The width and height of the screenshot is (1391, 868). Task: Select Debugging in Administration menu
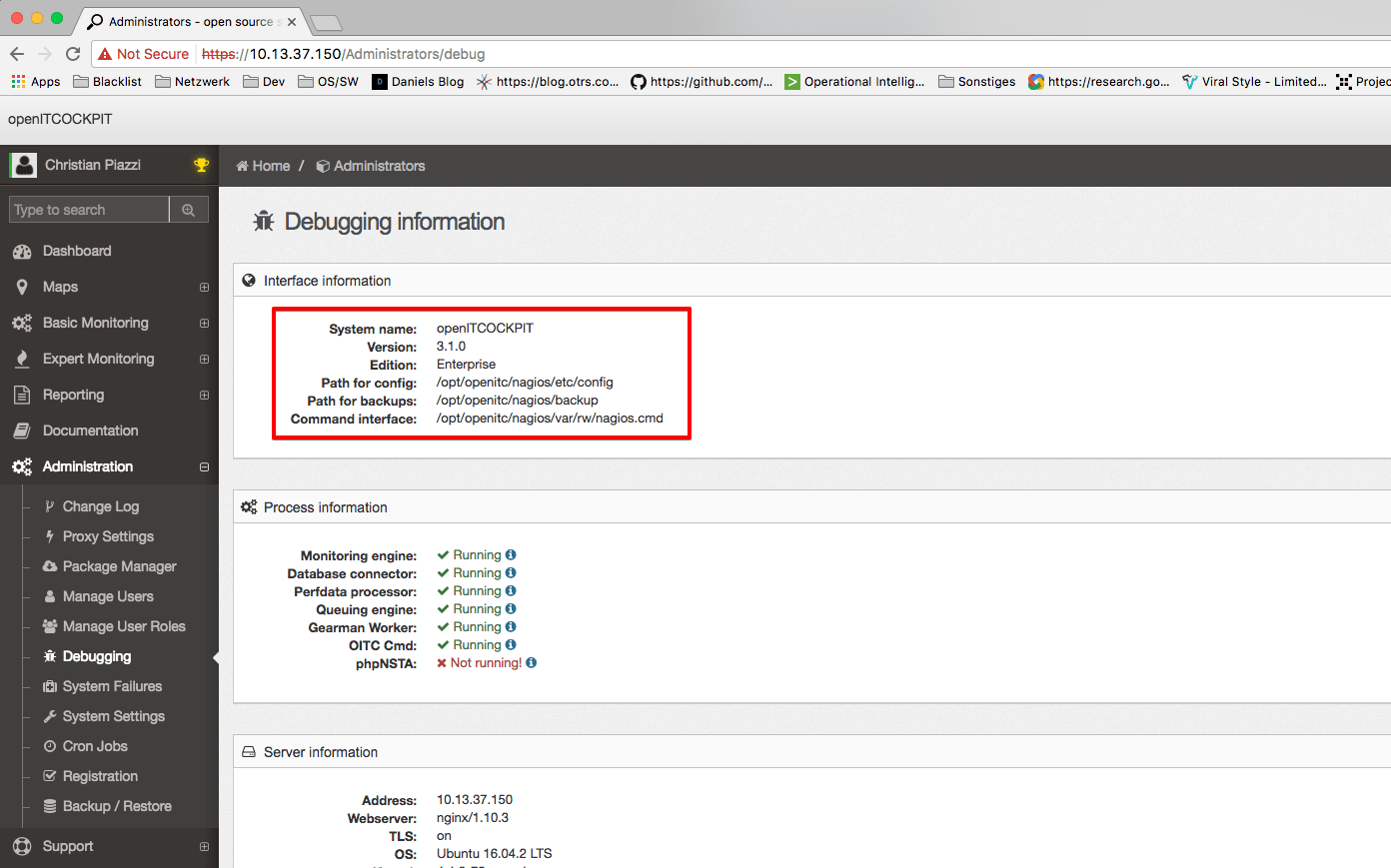coord(97,656)
